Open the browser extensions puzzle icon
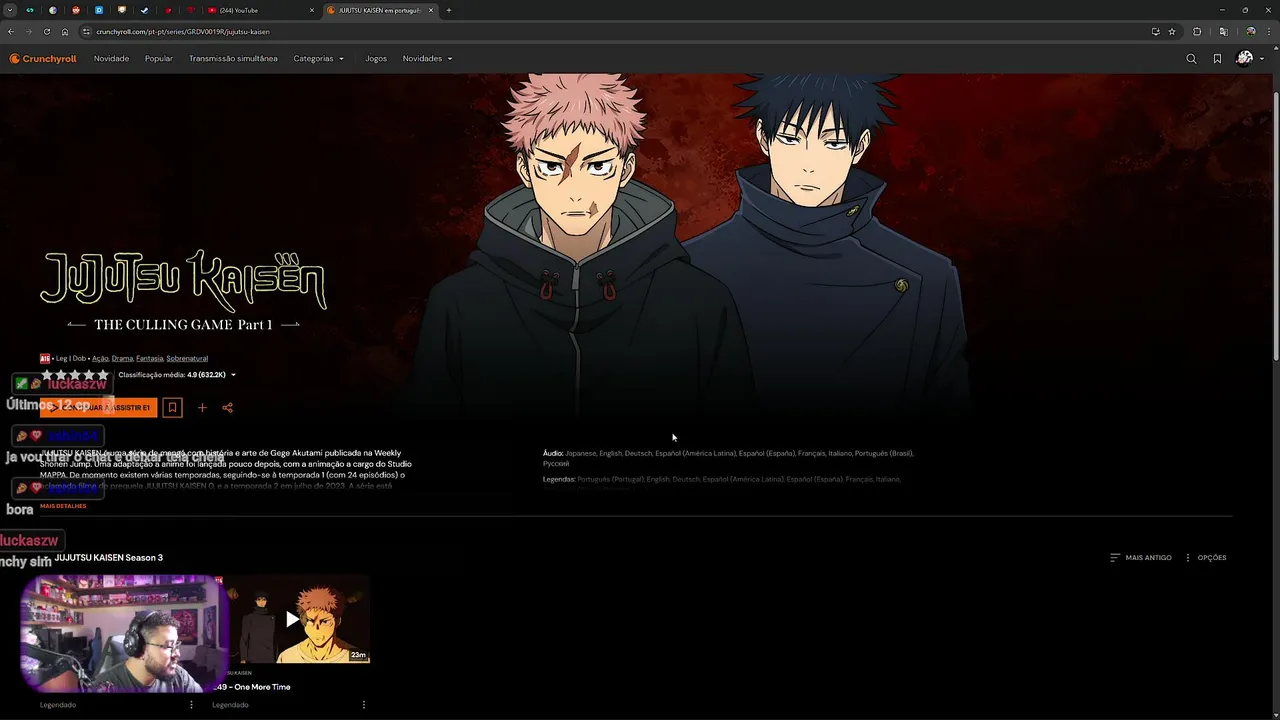 click(x=1197, y=31)
